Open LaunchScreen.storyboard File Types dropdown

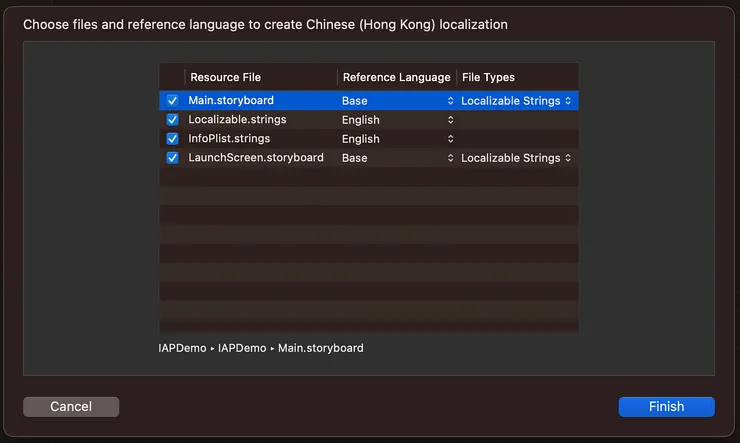516,158
